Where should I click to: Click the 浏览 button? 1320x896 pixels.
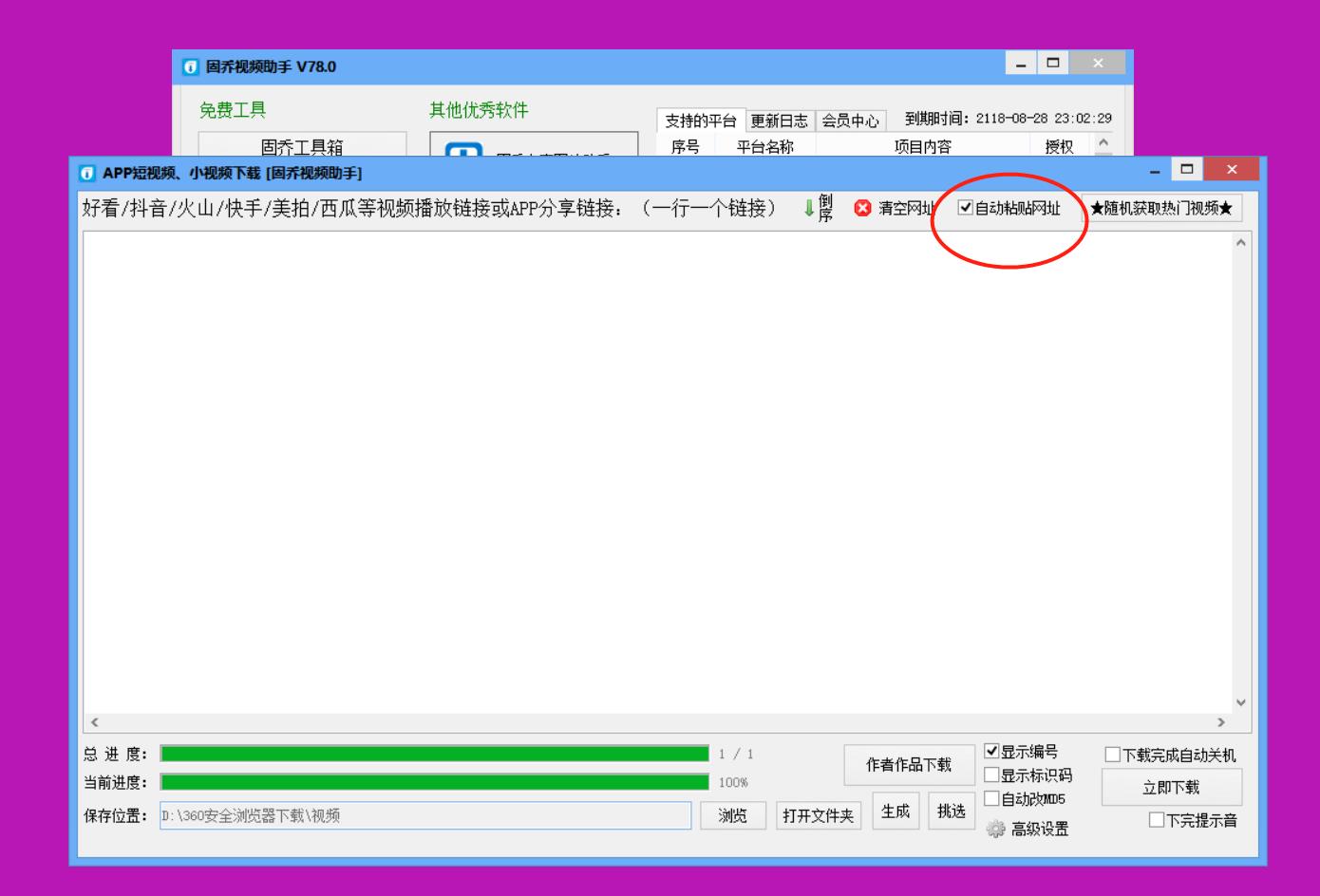733,815
